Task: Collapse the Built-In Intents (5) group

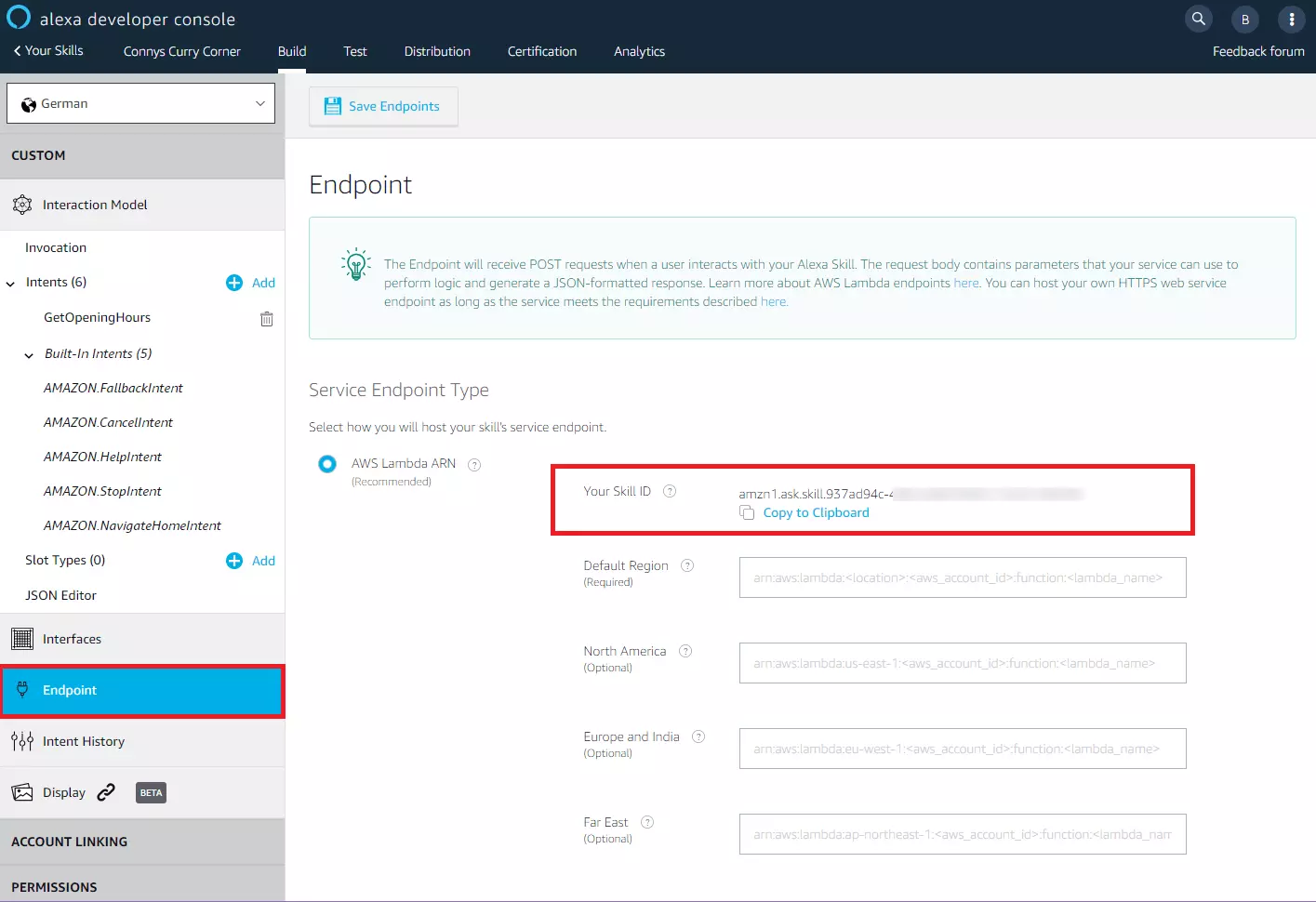Action: [x=29, y=355]
